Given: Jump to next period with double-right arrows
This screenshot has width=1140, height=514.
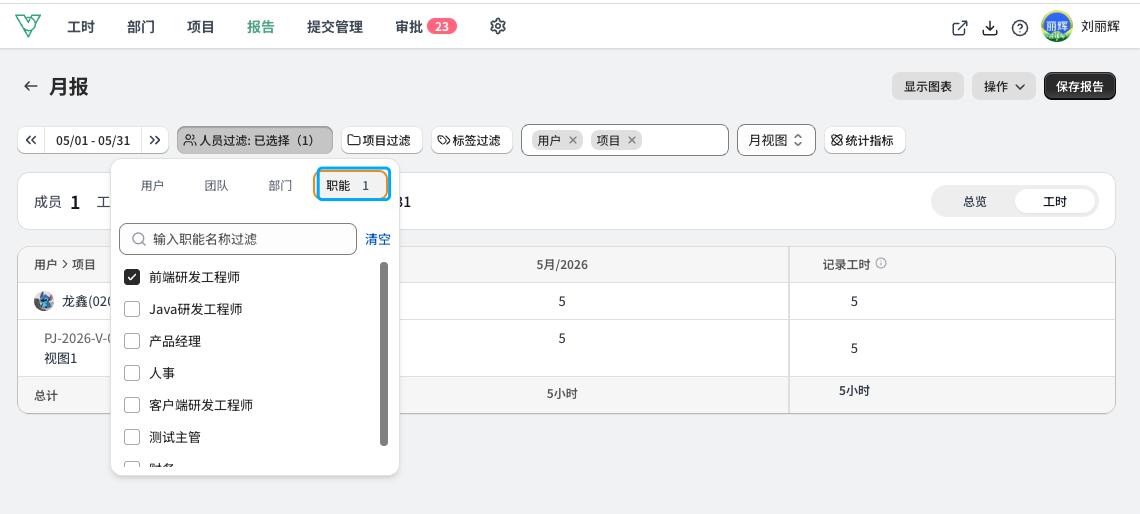Looking at the screenshot, I should [x=155, y=140].
